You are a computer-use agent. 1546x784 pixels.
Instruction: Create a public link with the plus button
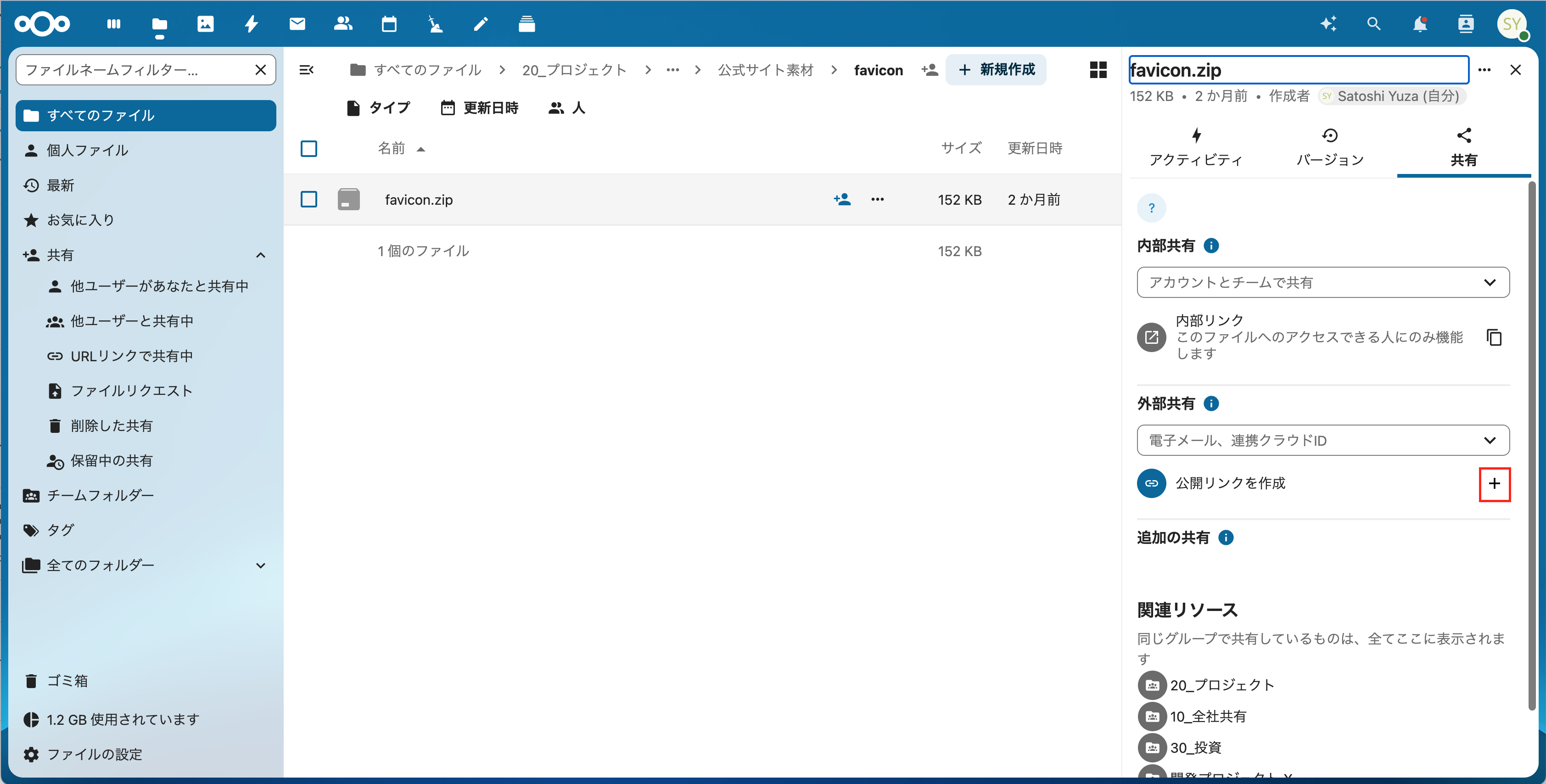pos(1495,484)
